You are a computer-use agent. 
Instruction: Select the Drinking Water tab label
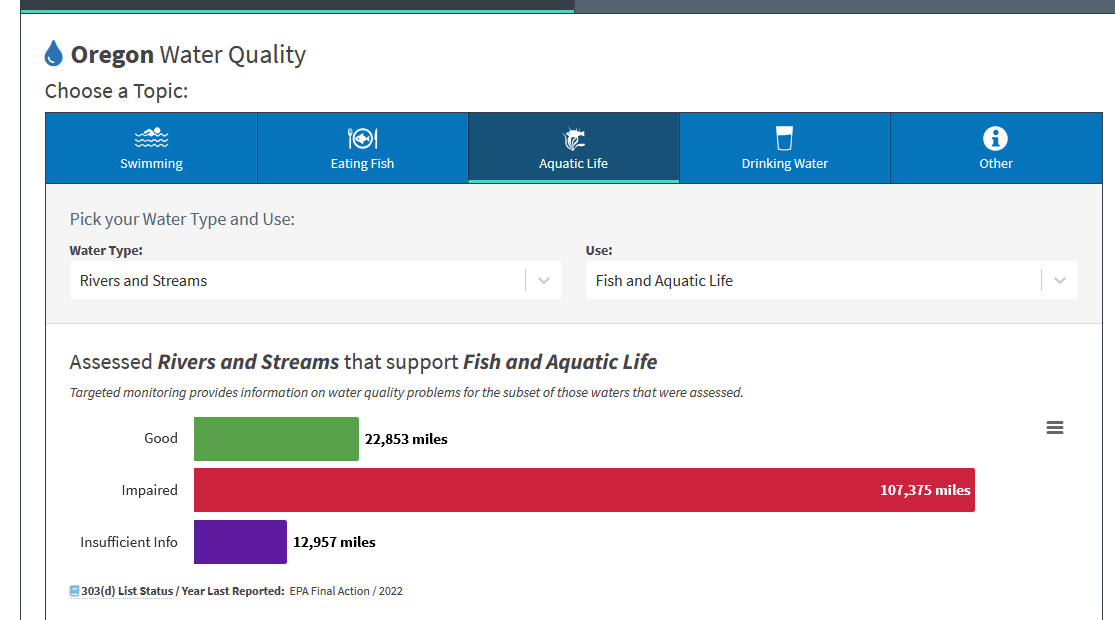tap(784, 164)
